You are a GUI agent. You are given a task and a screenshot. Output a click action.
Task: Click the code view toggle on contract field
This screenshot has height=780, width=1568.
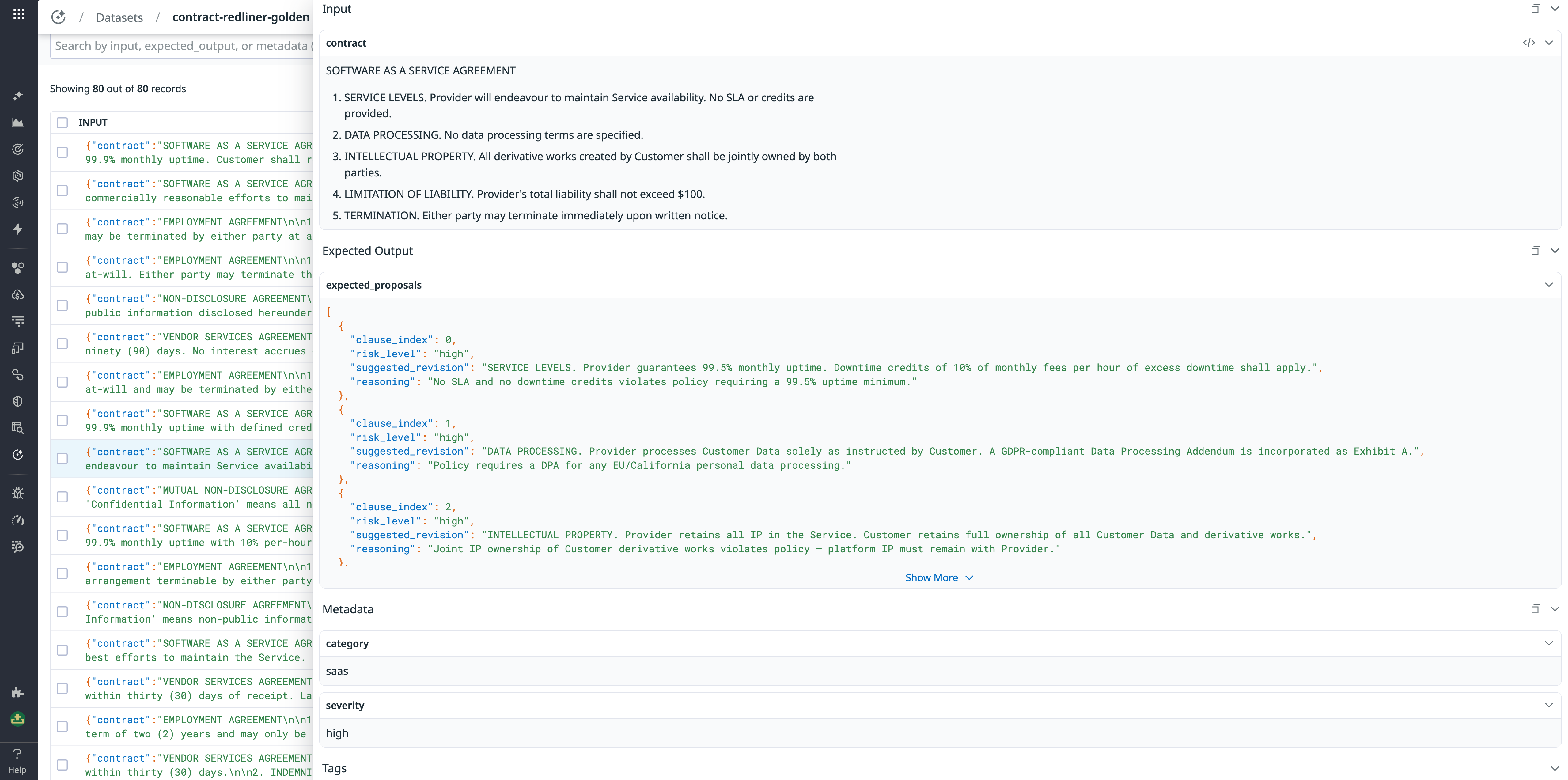pyautogui.click(x=1530, y=43)
